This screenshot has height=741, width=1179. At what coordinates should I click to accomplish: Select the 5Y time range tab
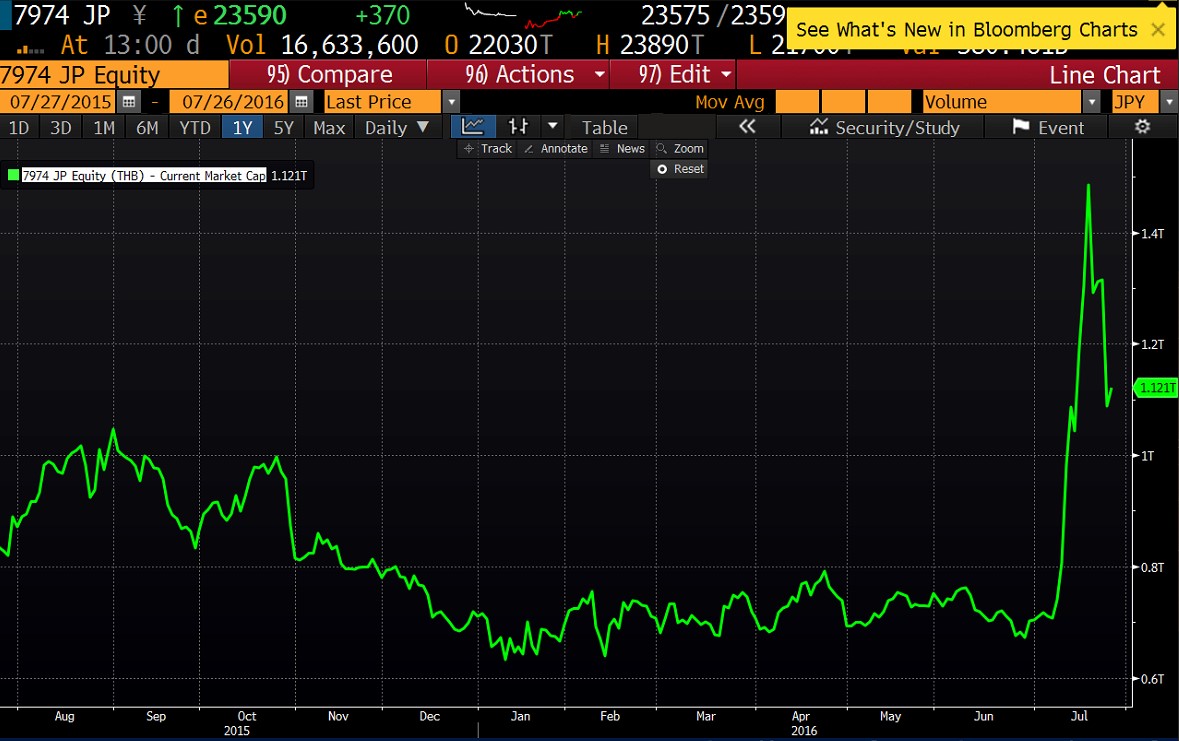[284, 127]
